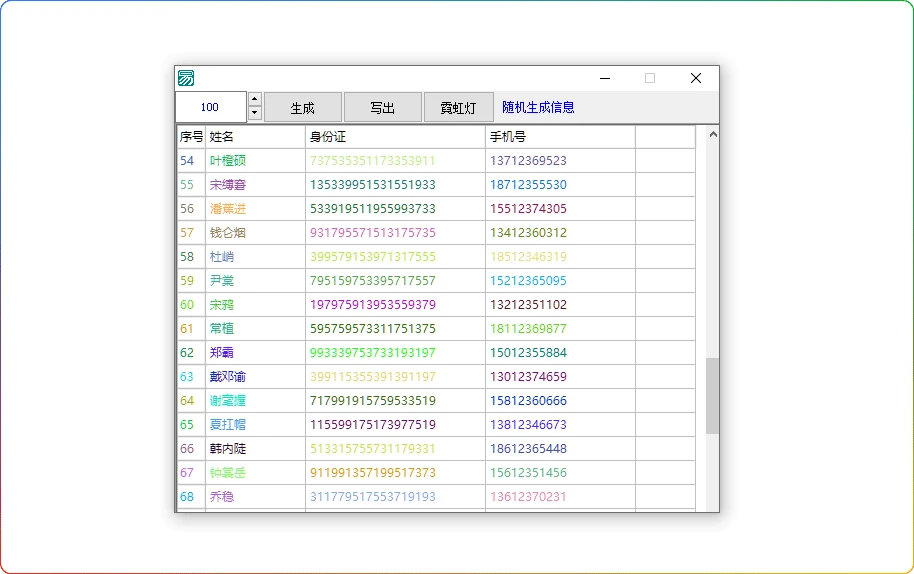Viewport: 914px width, 574px height.
Task: Select phone cell 13012374659
Action: click(x=560, y=376)
